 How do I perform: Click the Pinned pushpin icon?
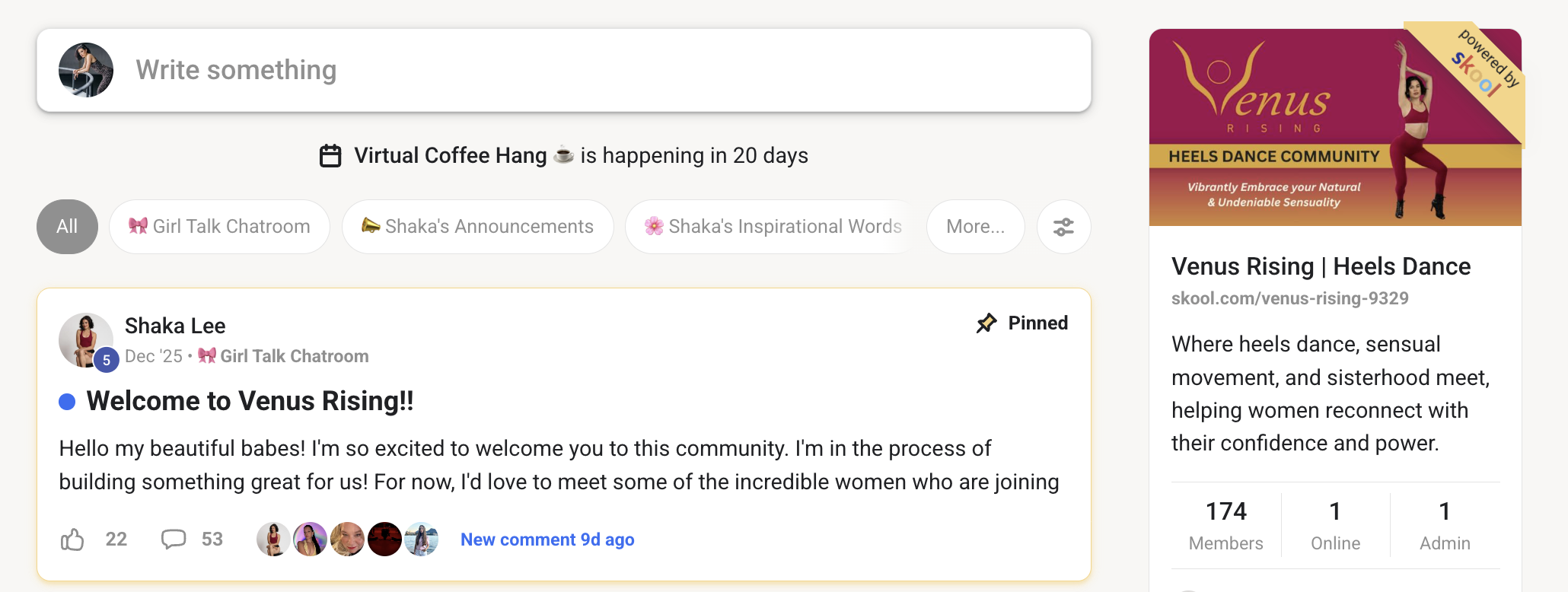click(986, 323)
